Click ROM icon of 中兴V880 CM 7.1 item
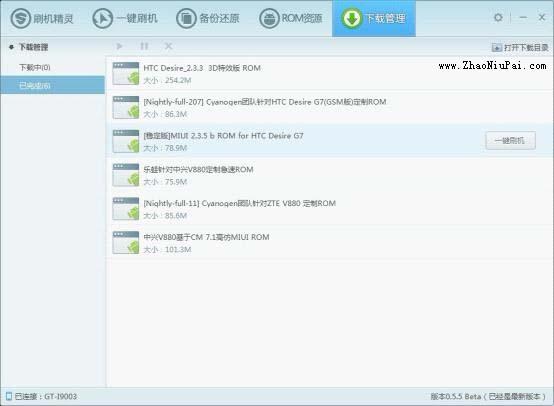554x406 pixels. click(x=125, y=243)
